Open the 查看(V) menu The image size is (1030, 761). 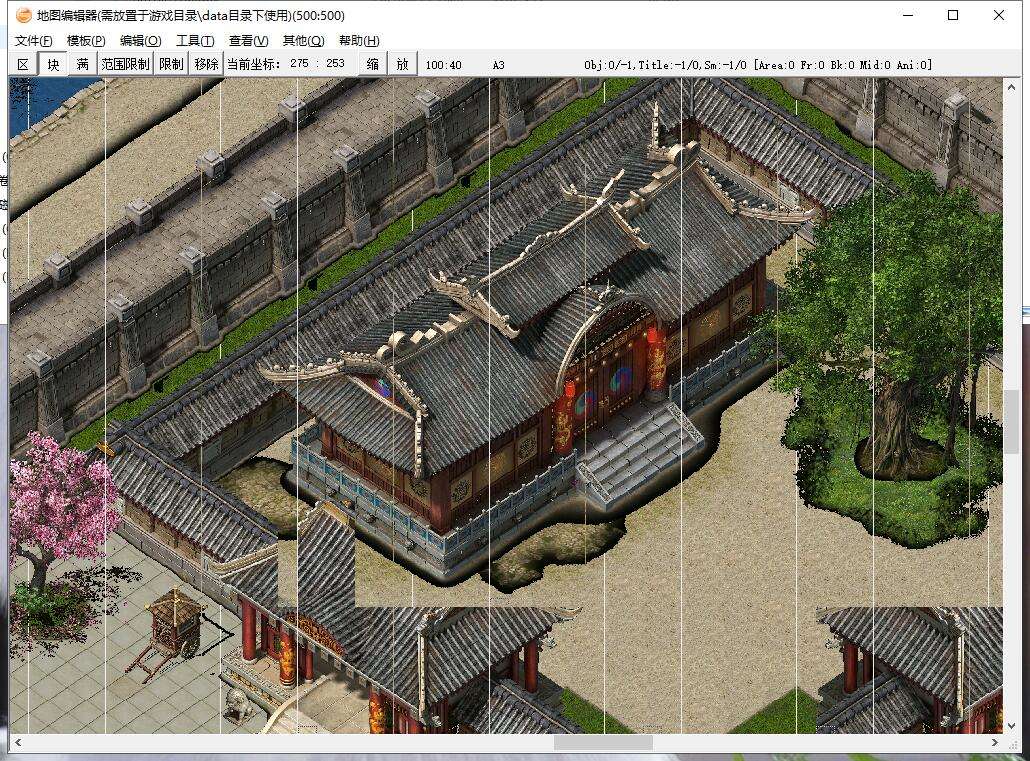[248, 41]
